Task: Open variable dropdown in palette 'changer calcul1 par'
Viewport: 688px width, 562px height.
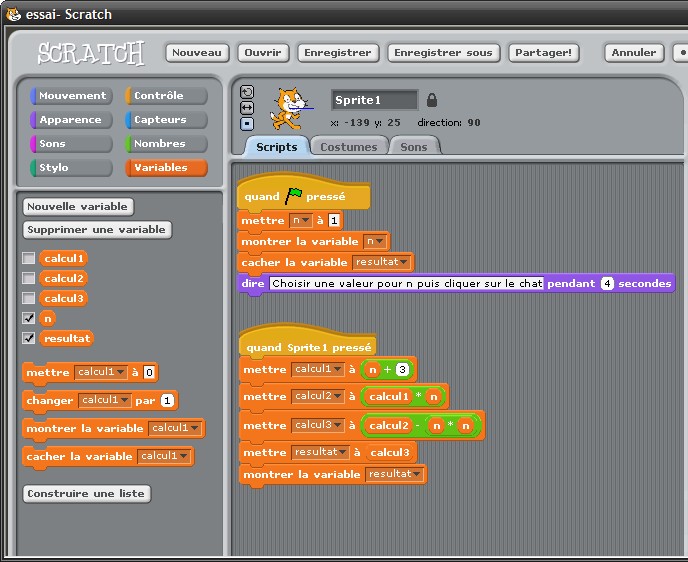Action: (104, 400)
